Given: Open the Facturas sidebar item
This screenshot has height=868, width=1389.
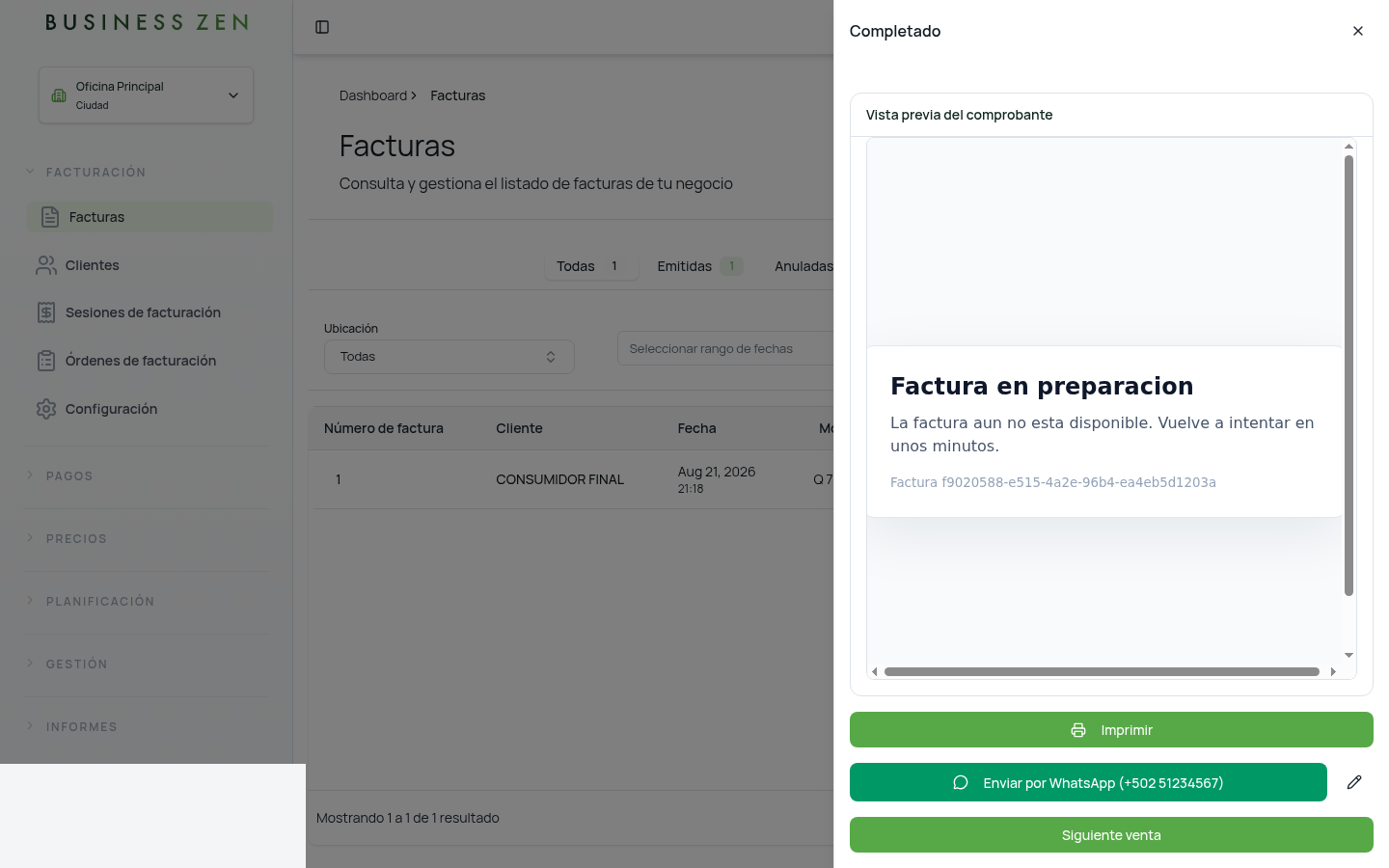Looking at the screenshot, I should pyautogui.click(x=150, y=217).
